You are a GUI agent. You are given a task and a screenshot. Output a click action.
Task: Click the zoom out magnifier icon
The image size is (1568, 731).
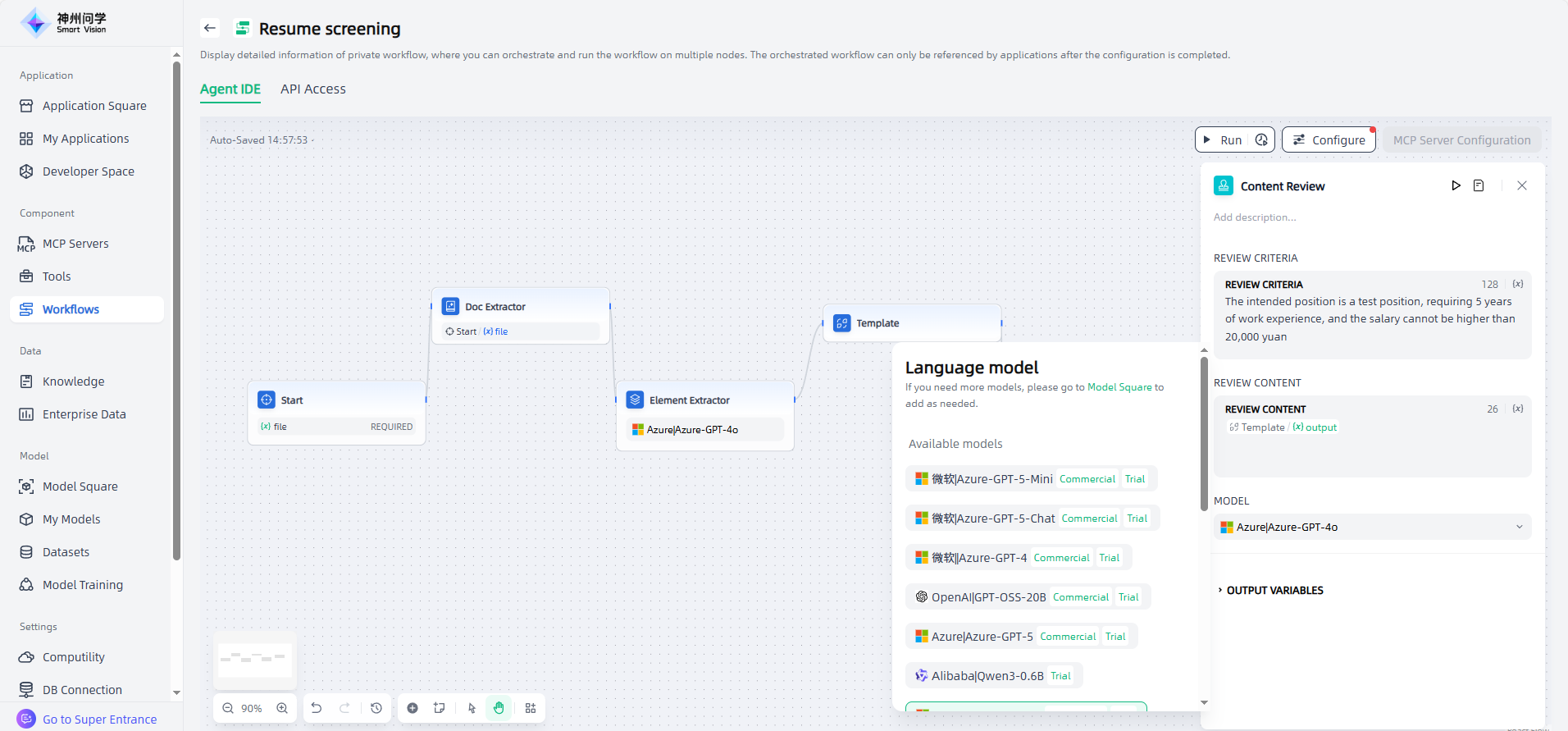(x=228, y=708)
